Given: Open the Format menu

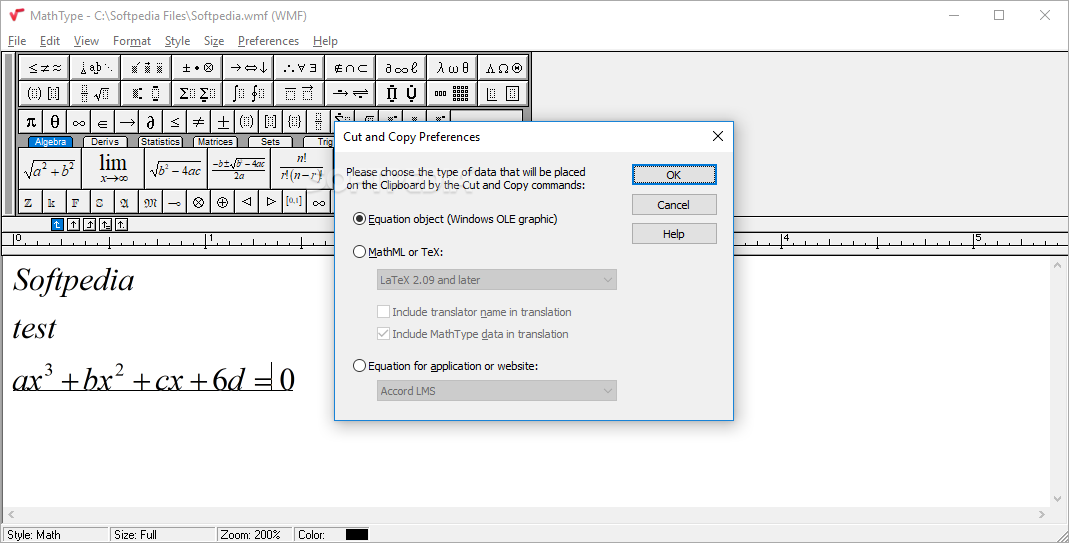Looking at the screenshot, I should point(132,41).
